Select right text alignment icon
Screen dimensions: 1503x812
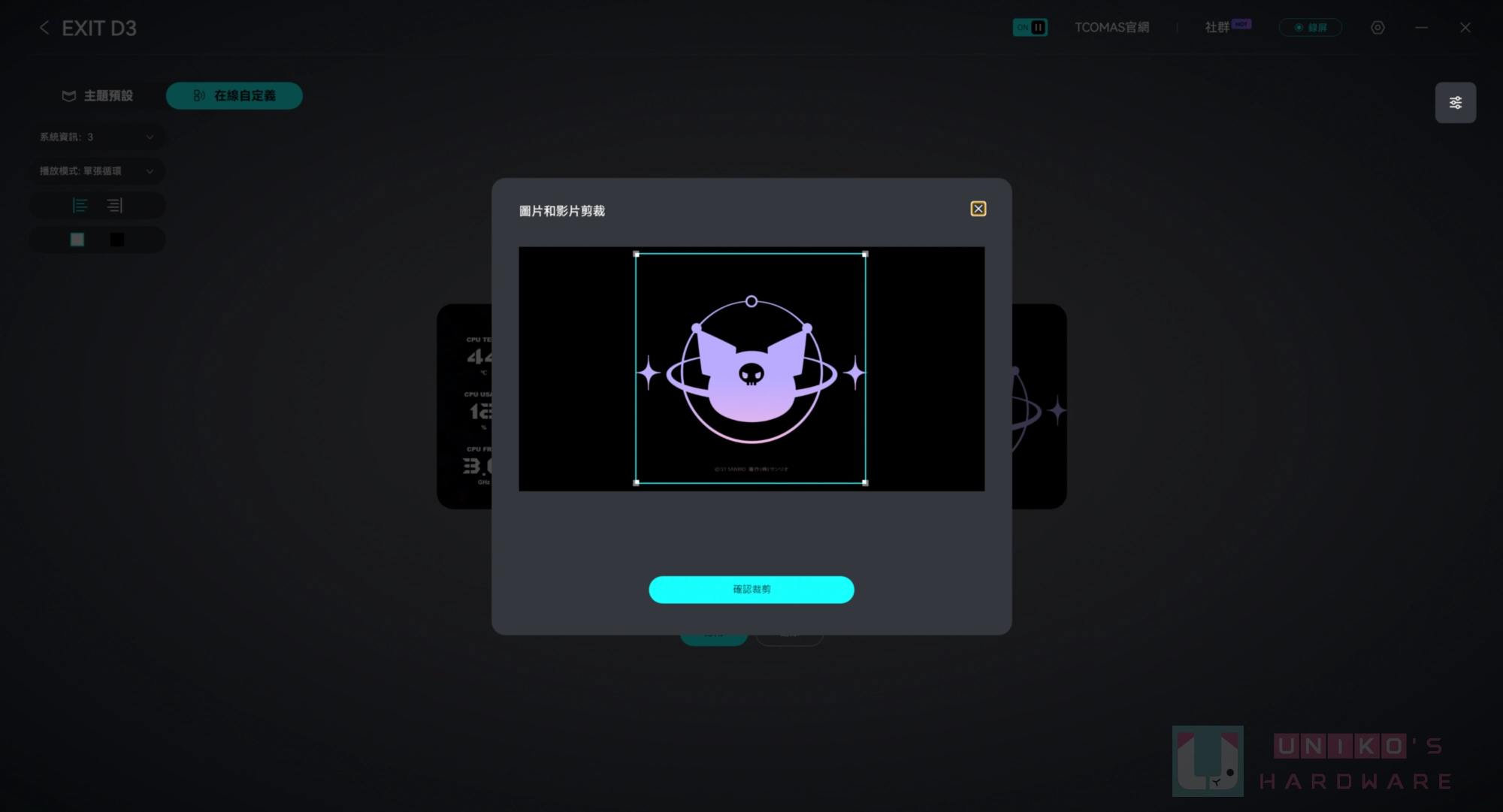click(x=114, y=206)
